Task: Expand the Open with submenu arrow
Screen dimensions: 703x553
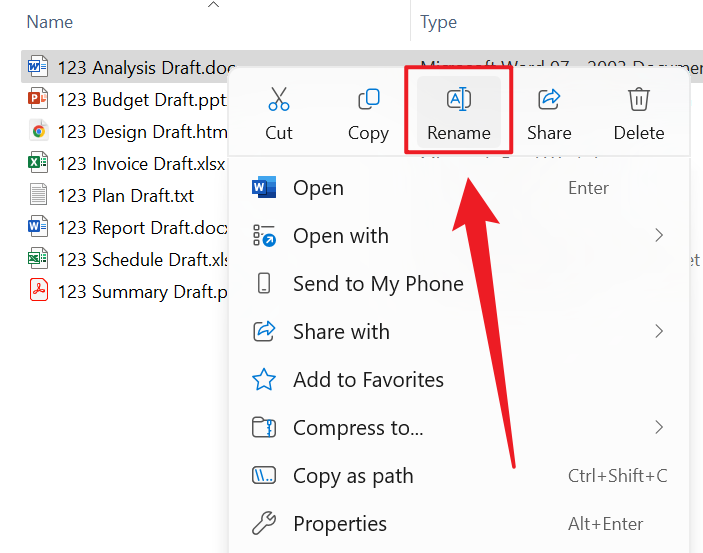Action: click(x=659, y=236)
